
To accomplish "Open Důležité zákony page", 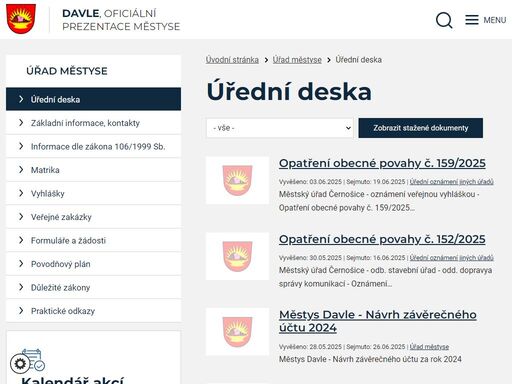I will tap(93, 287).
